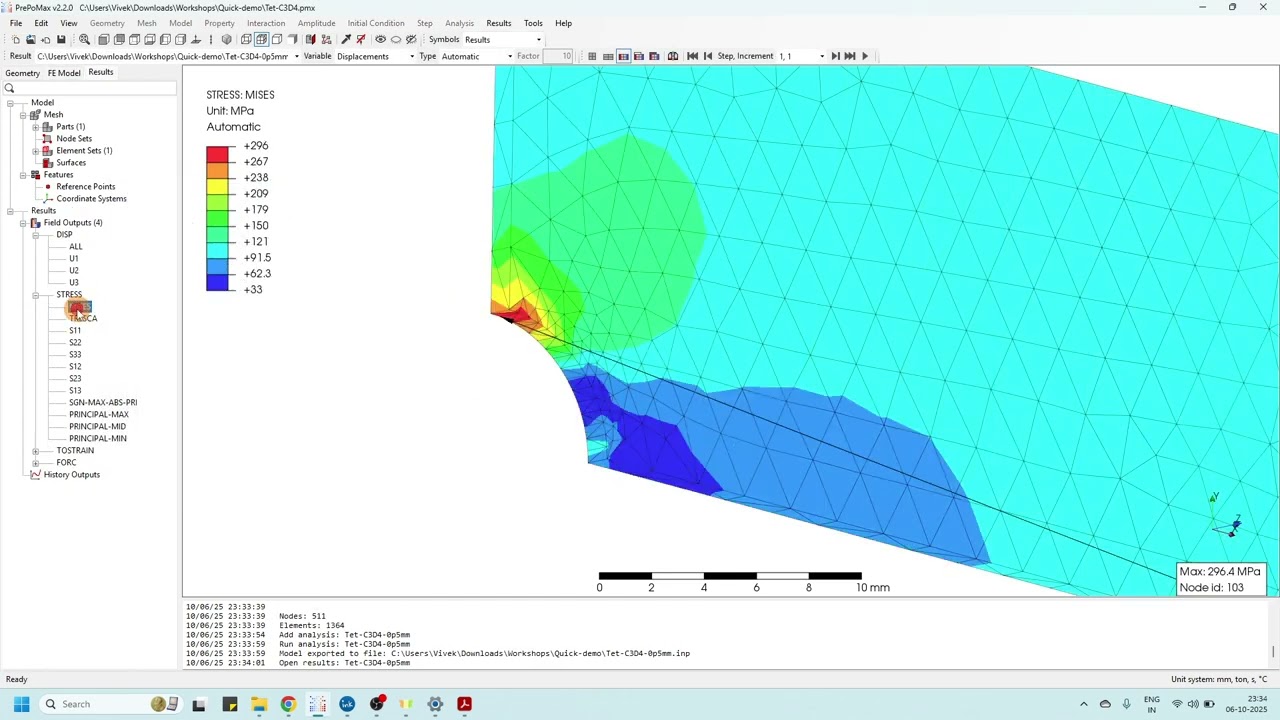
Task: Go to next step increment
Action: point(835,56)
